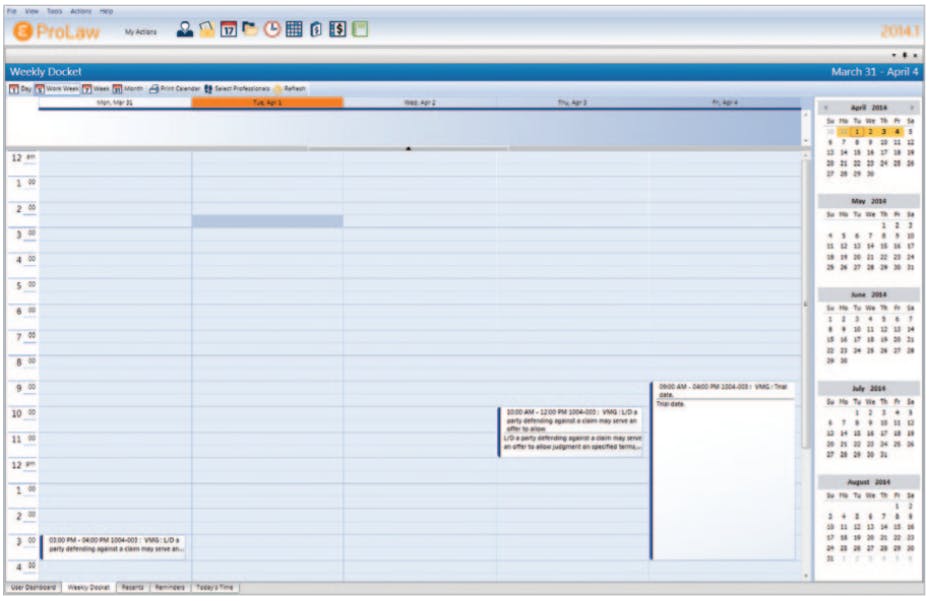Open the journal icon with dollar sign
Screen dimensions: 932x601
[316, 29]
